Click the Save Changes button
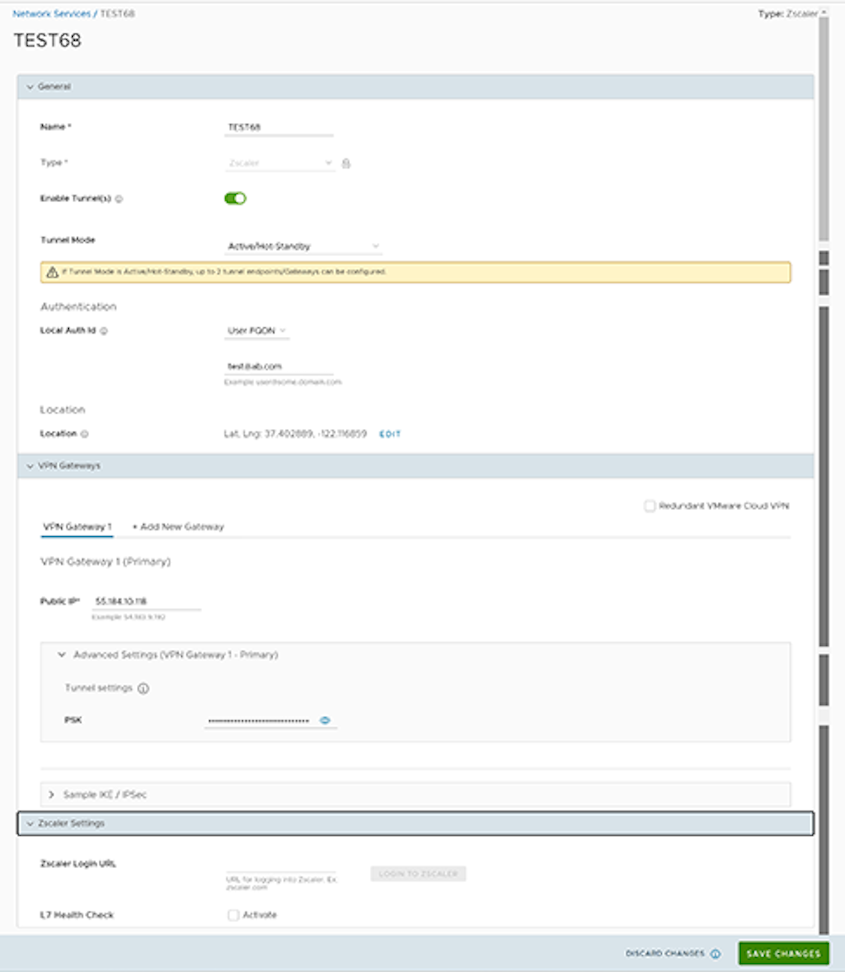 (x=783, y=954)
